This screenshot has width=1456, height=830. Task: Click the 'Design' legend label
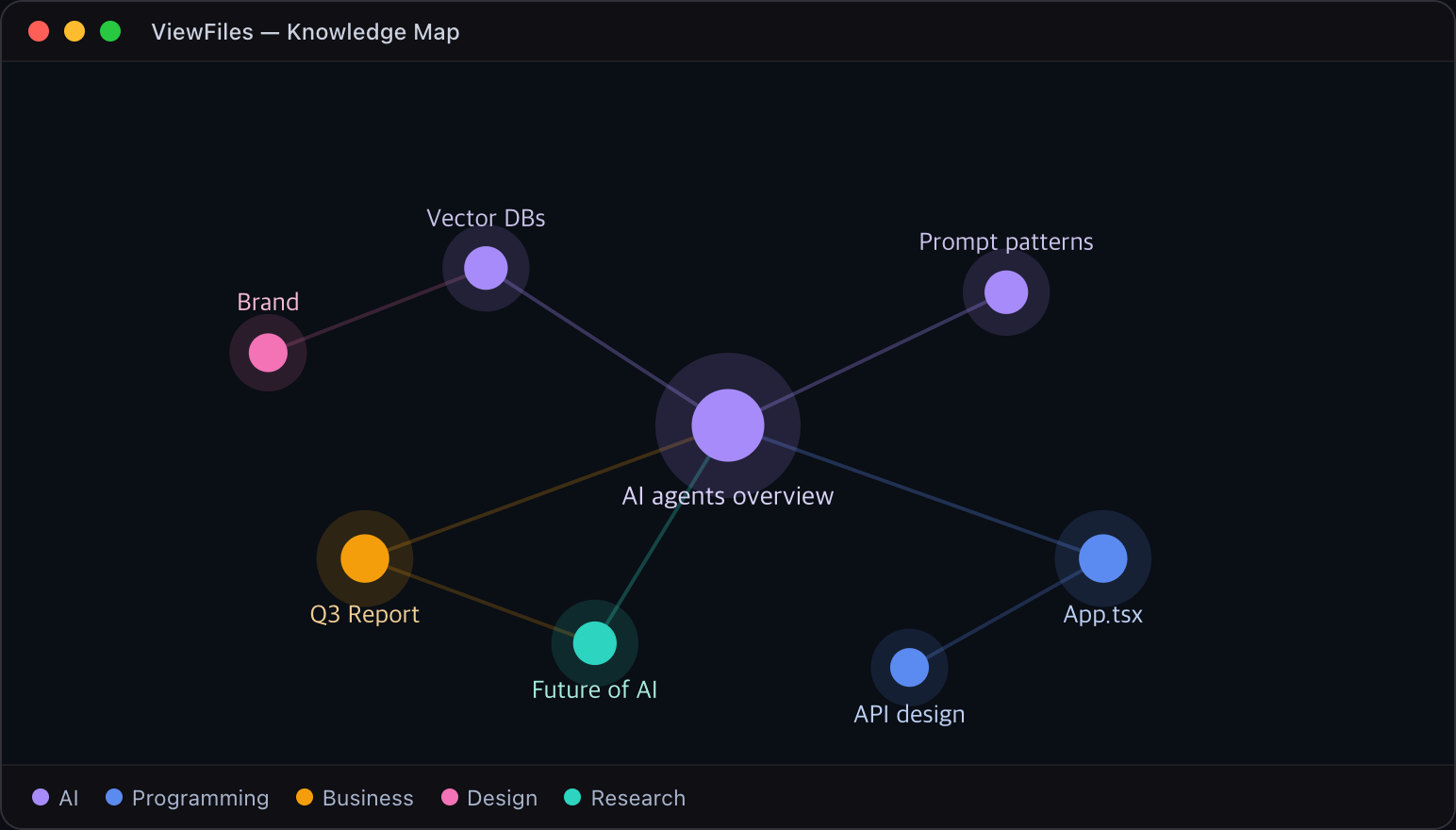point(503,798)
